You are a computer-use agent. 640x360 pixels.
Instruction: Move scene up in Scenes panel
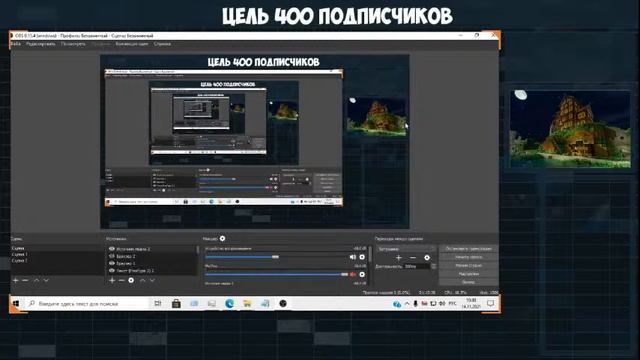click(36, 280)
